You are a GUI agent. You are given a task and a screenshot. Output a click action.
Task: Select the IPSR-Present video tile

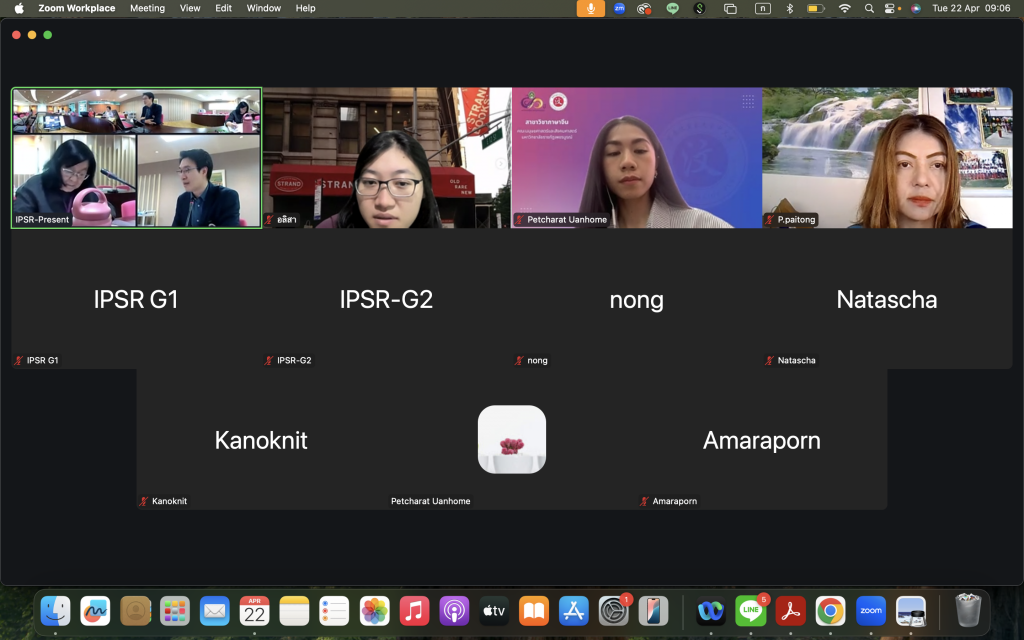pos(136,158)
